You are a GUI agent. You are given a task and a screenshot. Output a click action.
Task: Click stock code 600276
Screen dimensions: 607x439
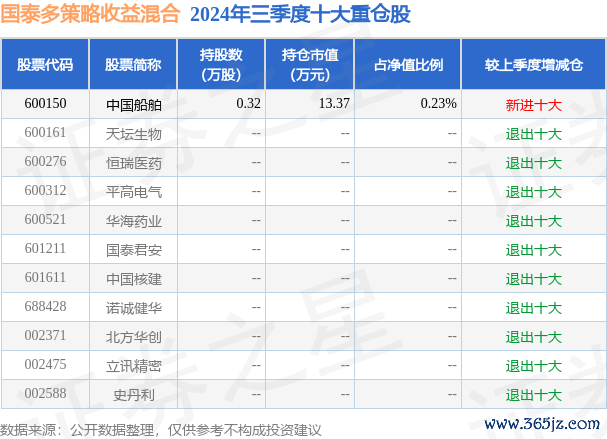tap(45, 162)
